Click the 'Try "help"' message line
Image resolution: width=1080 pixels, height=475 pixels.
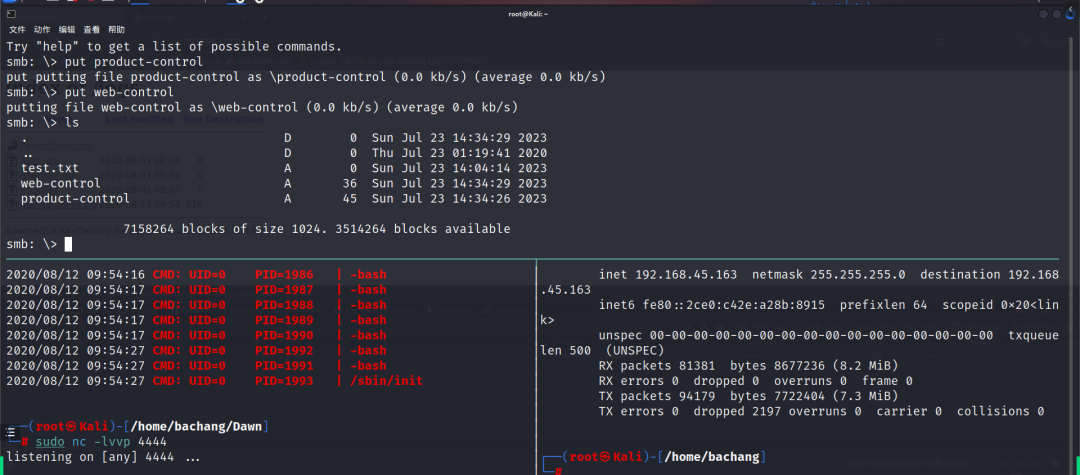pos(174,47)
